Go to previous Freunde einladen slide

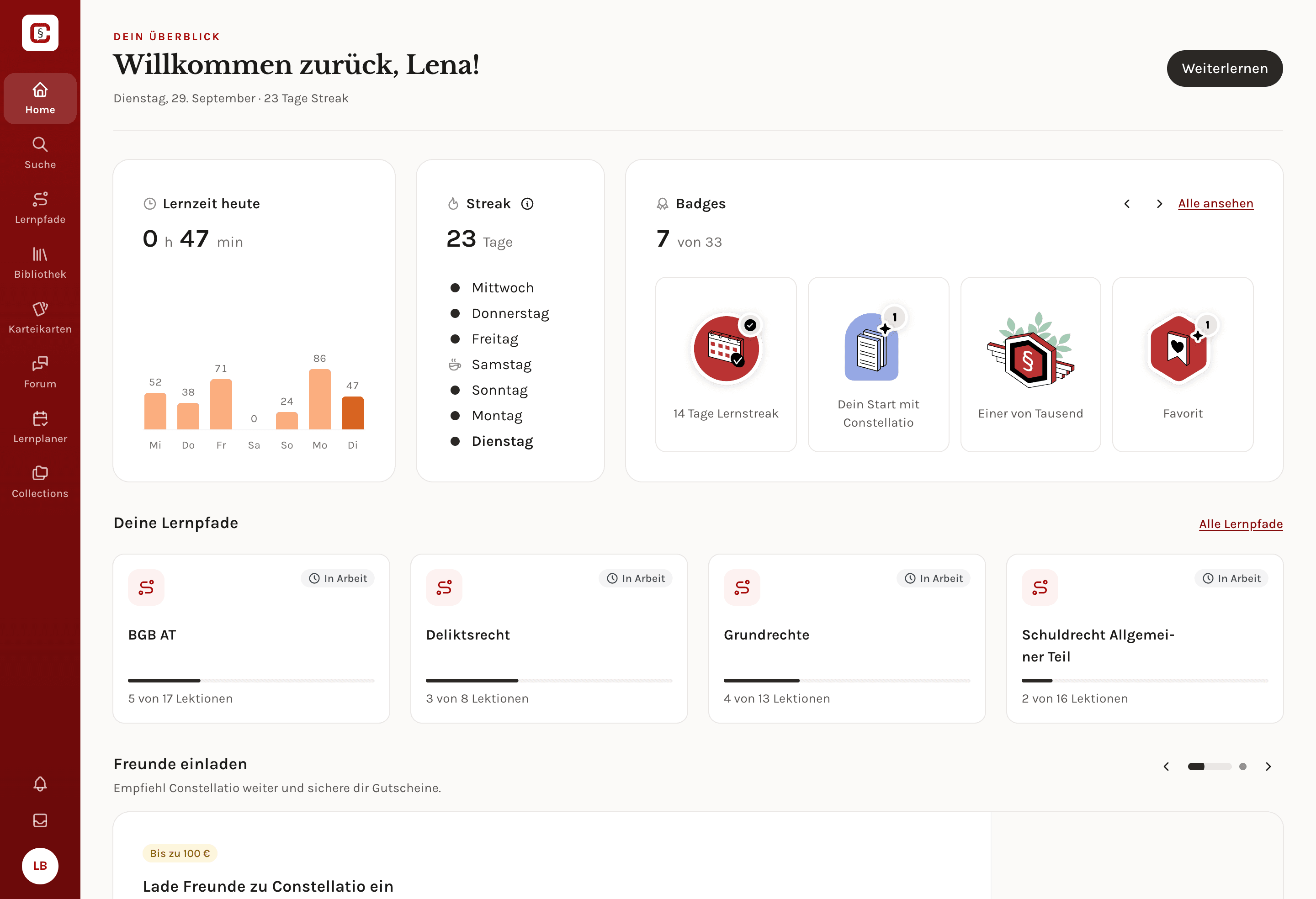click(1166, 767)
